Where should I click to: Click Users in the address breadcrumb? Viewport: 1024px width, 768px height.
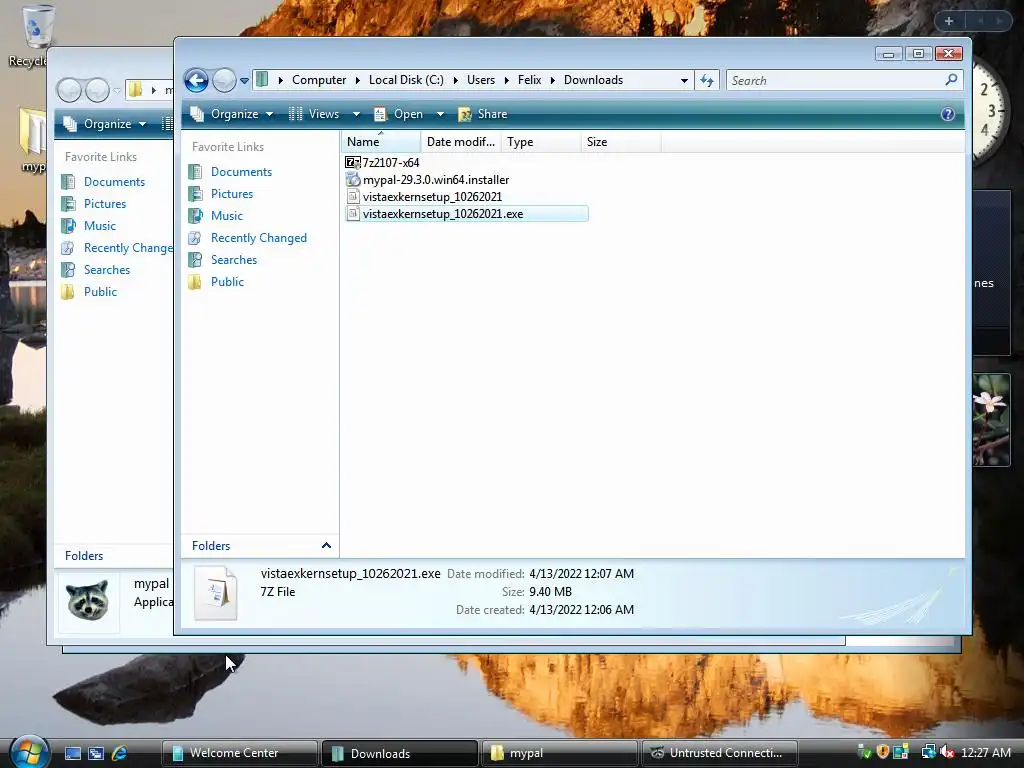click(481, 80)
